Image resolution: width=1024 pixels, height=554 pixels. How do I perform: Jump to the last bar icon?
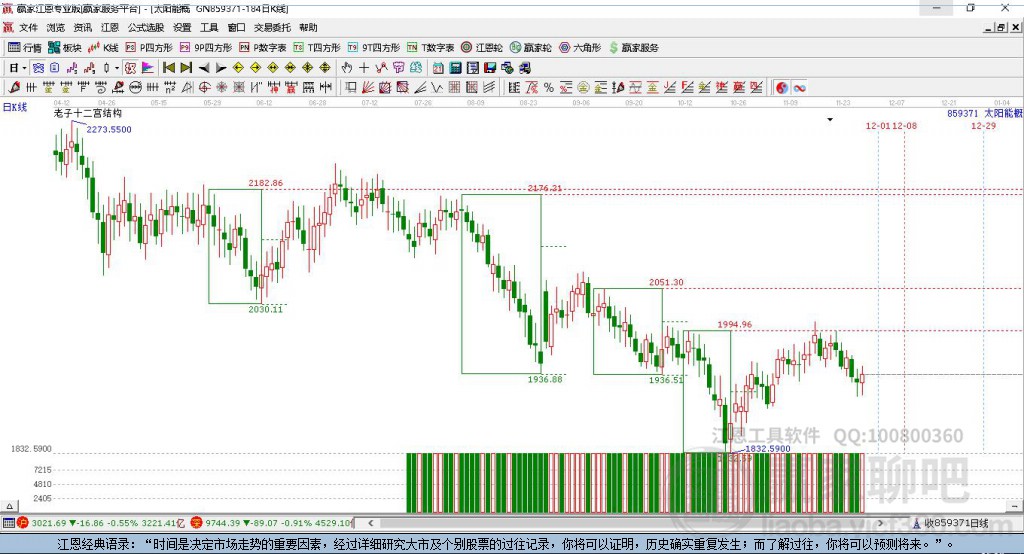click(x=186, y=67)
